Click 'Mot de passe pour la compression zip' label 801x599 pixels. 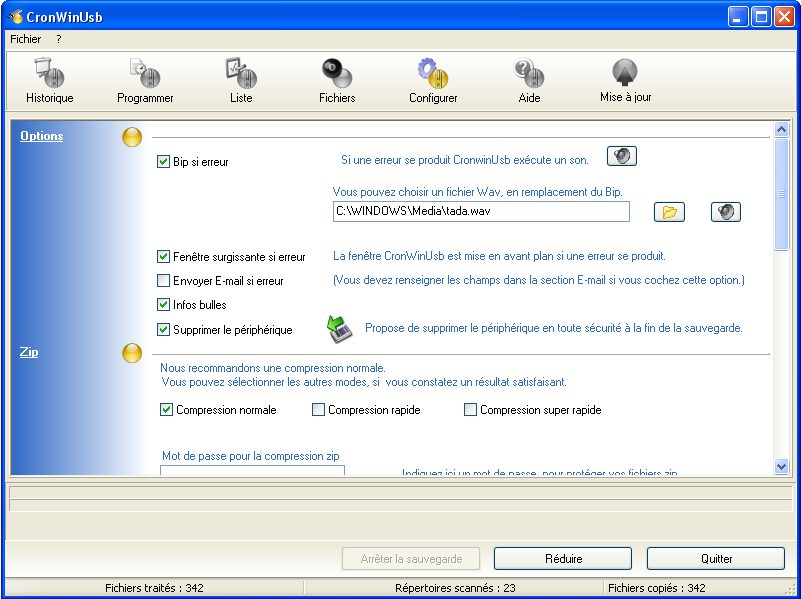pyautogui.click(x=250, y=456)
